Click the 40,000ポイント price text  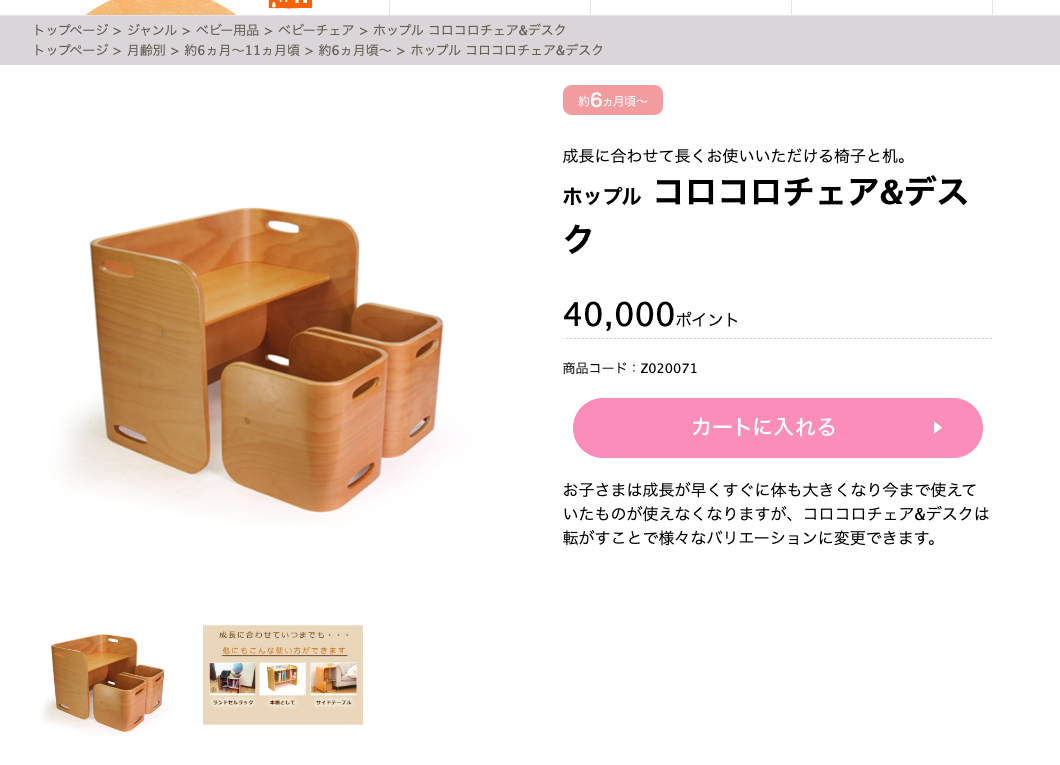[650, 315]
